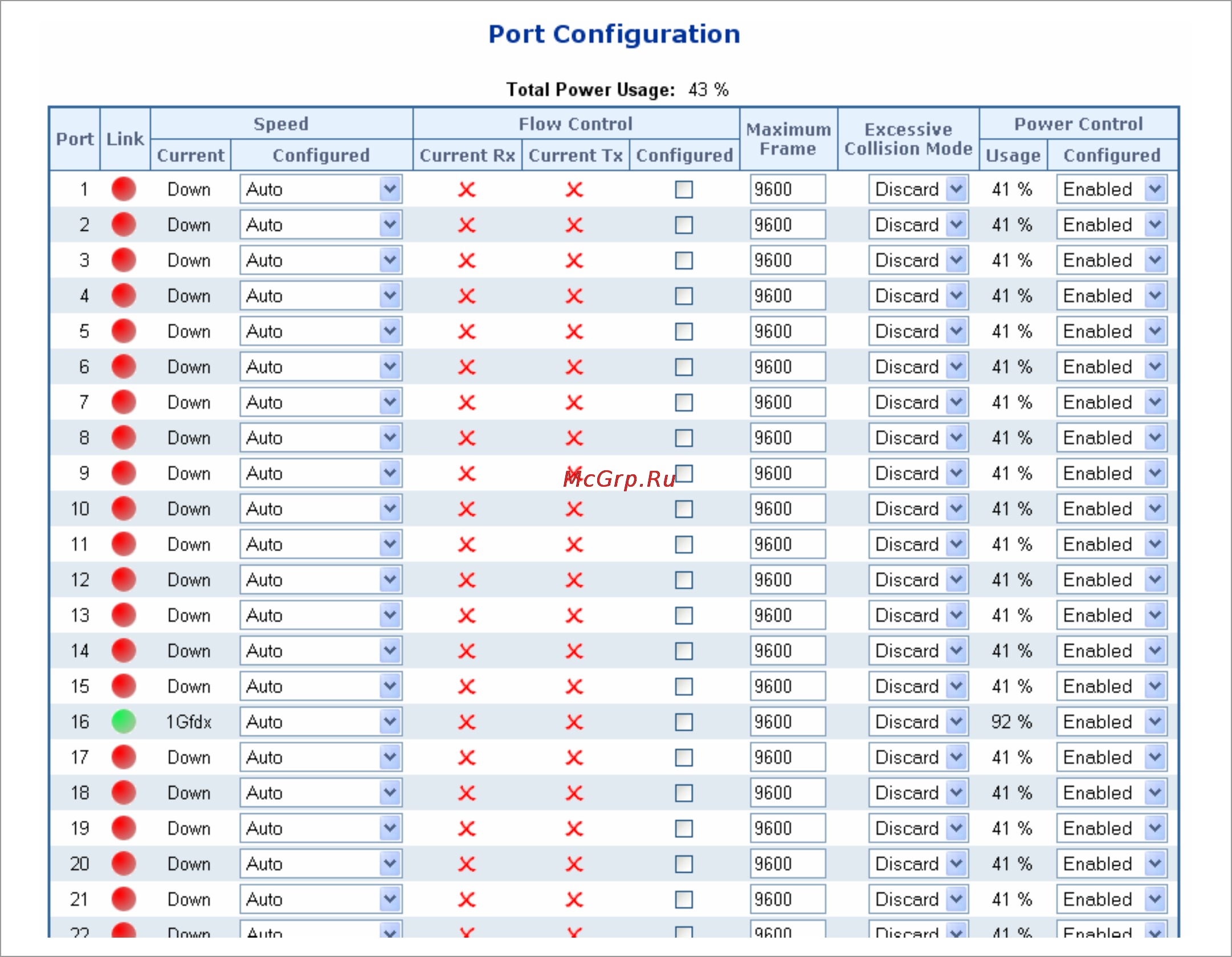Click the red link indicator of port 5
Viewport: 1232px width, 957px height.
[124, 331]
